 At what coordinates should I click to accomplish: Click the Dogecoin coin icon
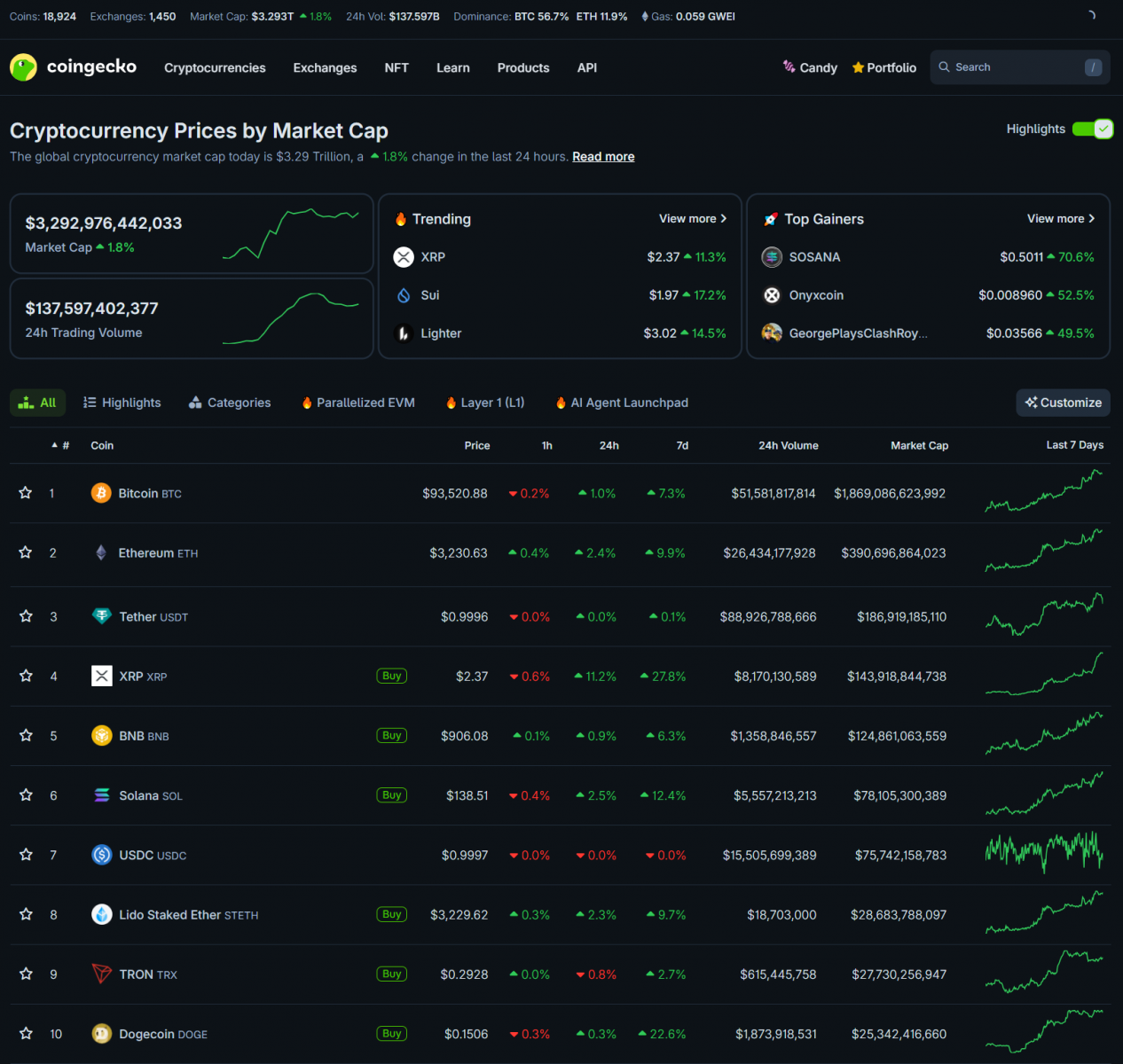tap(102, 1034)
